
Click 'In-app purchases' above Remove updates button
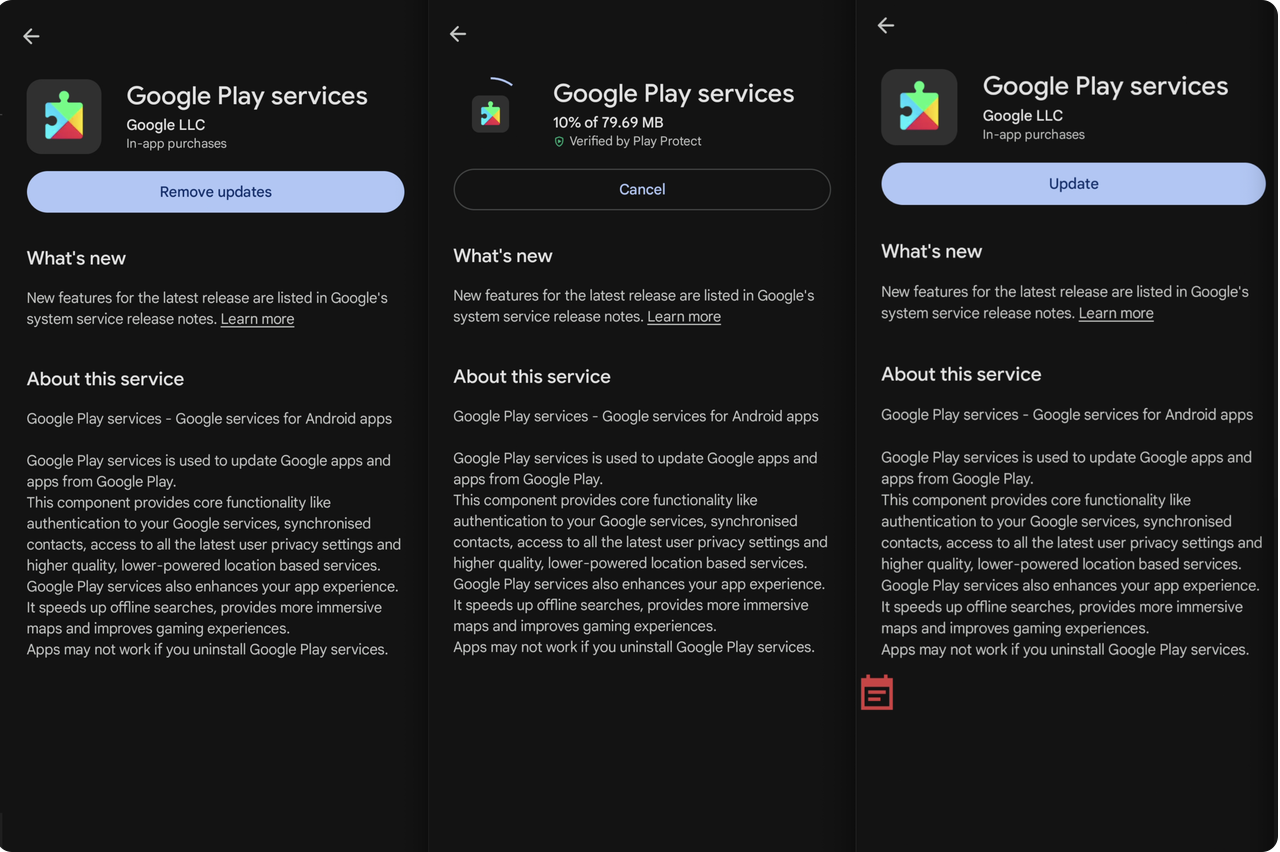tap(176, 144)
